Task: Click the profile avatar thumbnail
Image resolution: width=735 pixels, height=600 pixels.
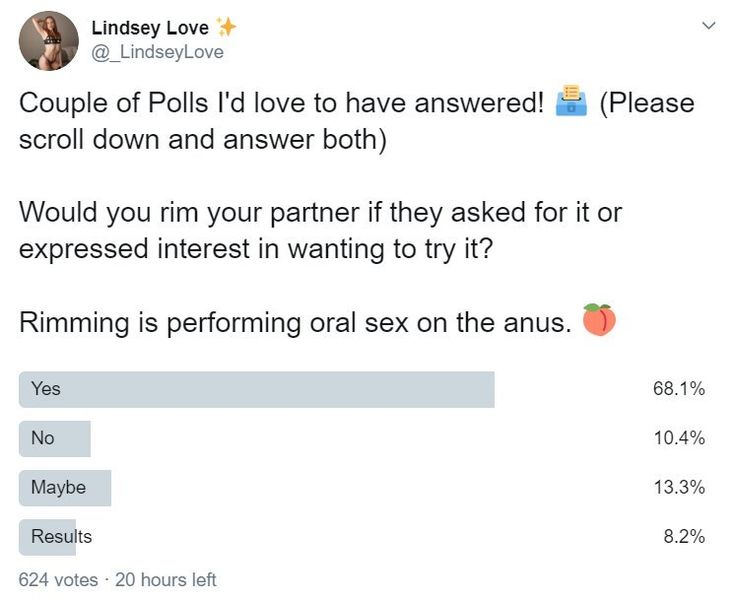Action: point(48,40)
